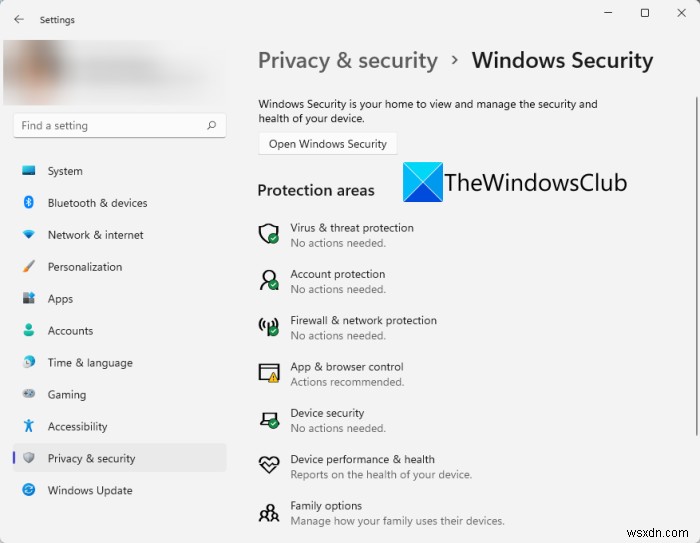Click the vertical scrollbar on right
Screen dimensions: 700x543
(x=696, y=265)
